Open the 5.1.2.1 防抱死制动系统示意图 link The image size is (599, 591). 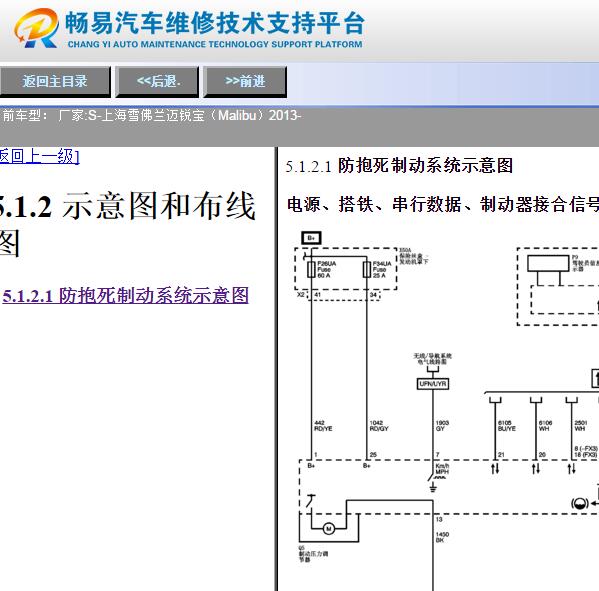[126, 296]
